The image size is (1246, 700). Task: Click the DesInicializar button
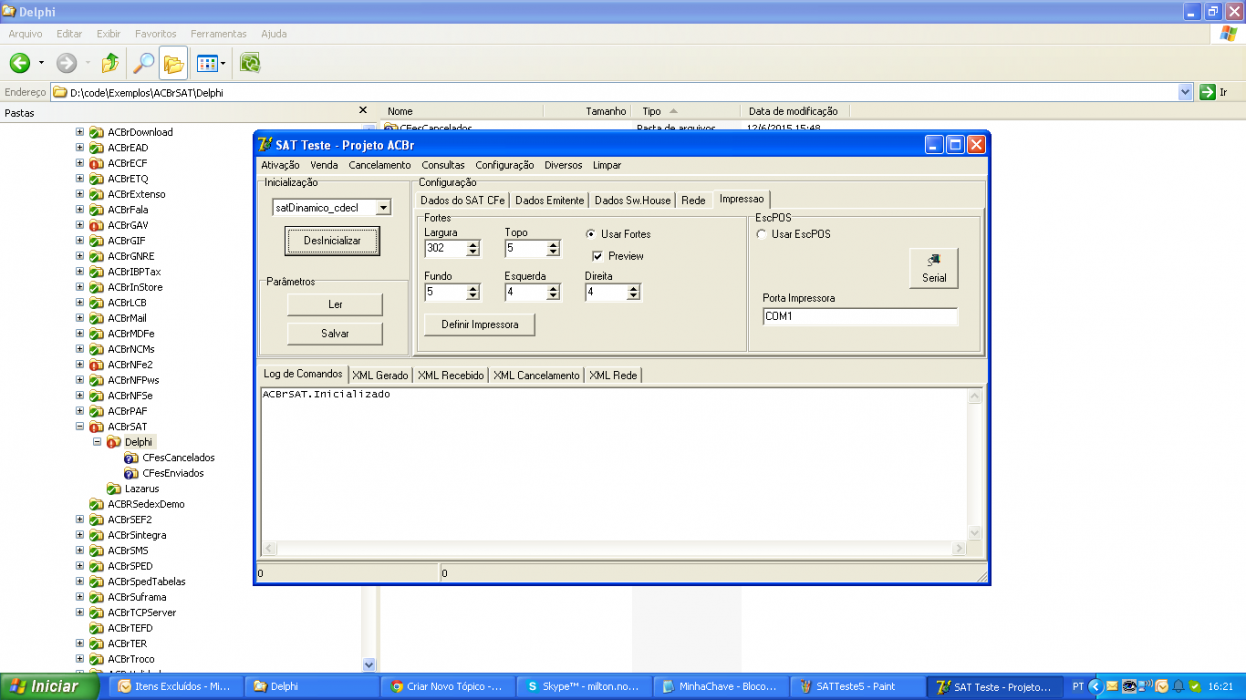coord(333,241)
